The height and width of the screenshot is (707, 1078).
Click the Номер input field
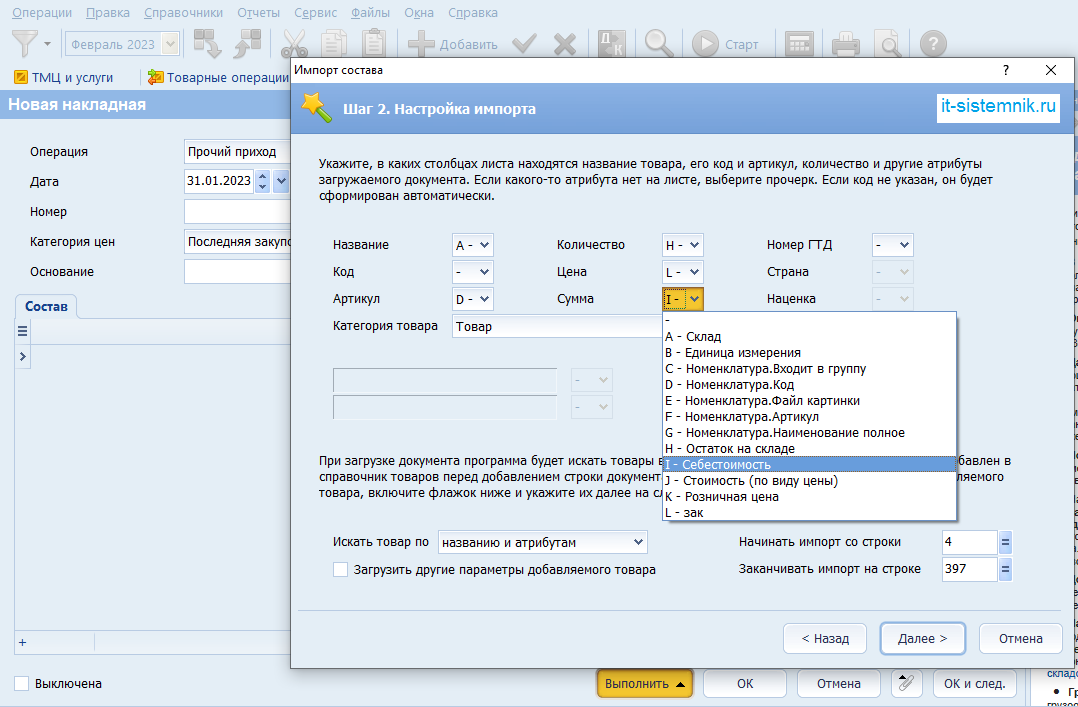237,212
